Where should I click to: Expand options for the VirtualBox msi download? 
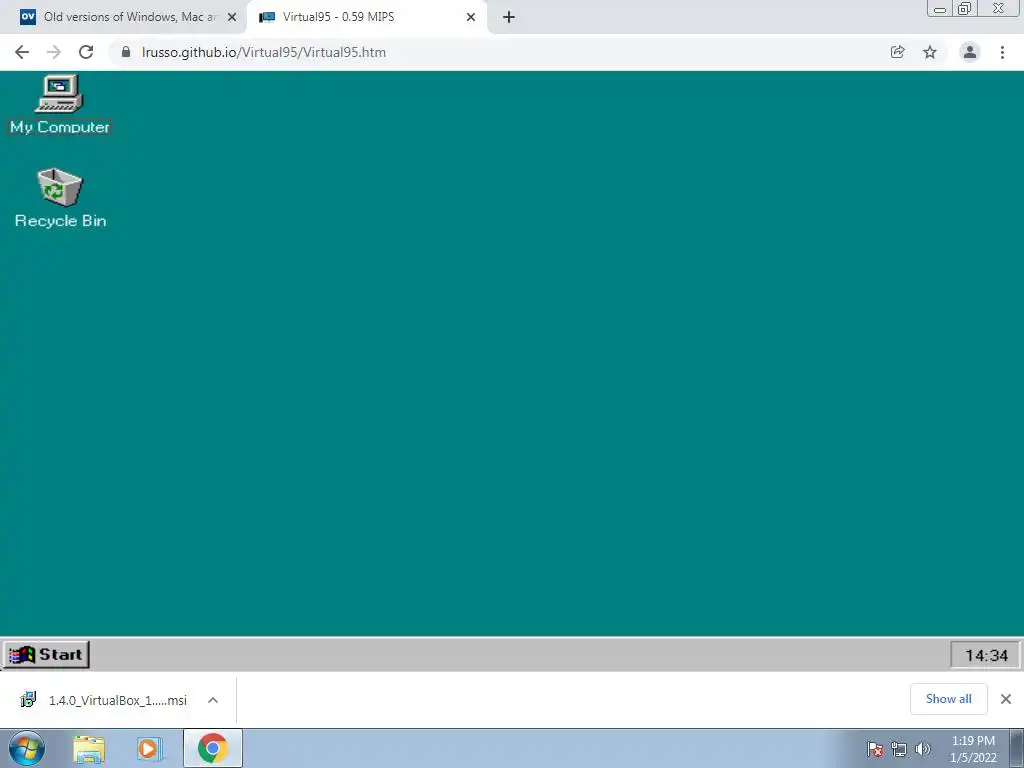(x=213, y=700)
